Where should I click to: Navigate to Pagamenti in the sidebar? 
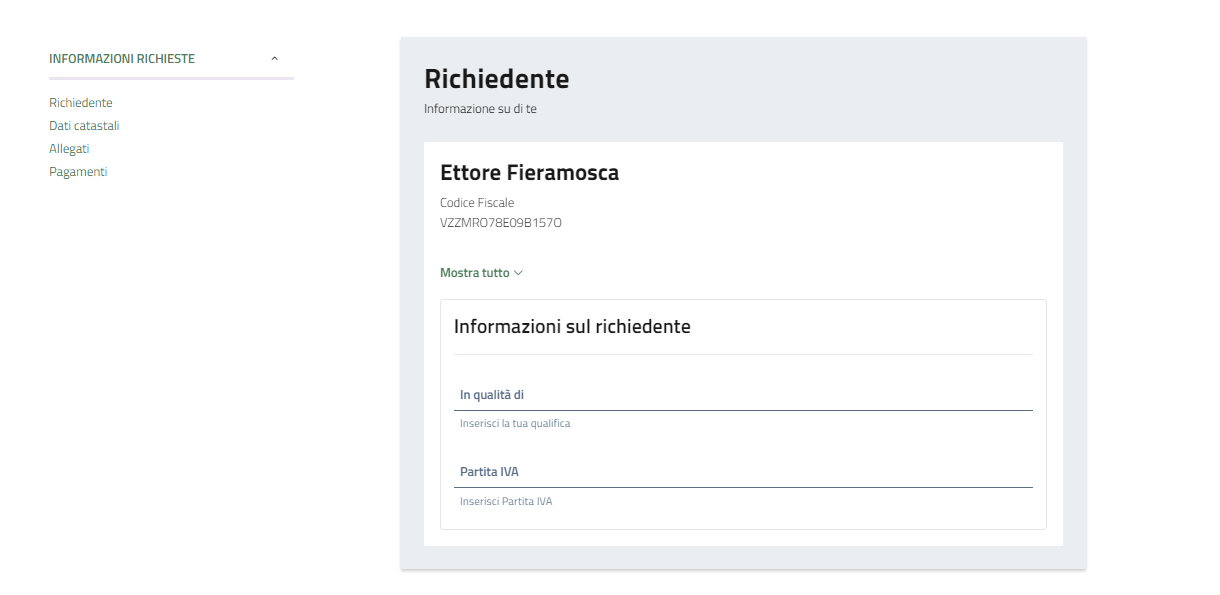pos(78,172)
